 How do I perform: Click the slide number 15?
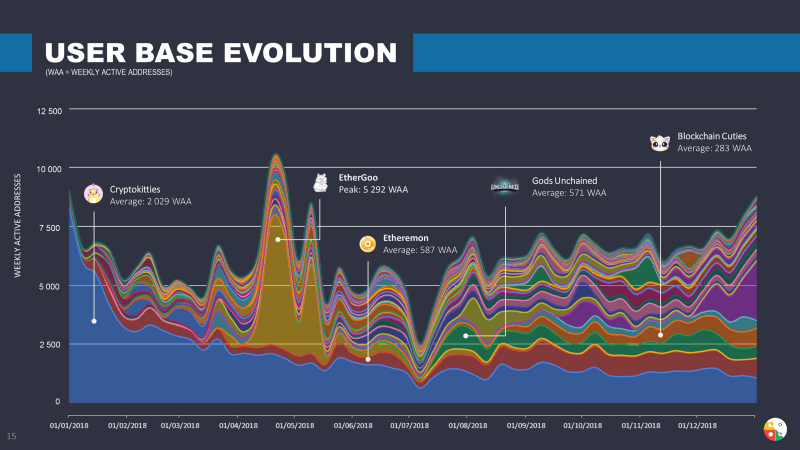click(x=12, y=437)
